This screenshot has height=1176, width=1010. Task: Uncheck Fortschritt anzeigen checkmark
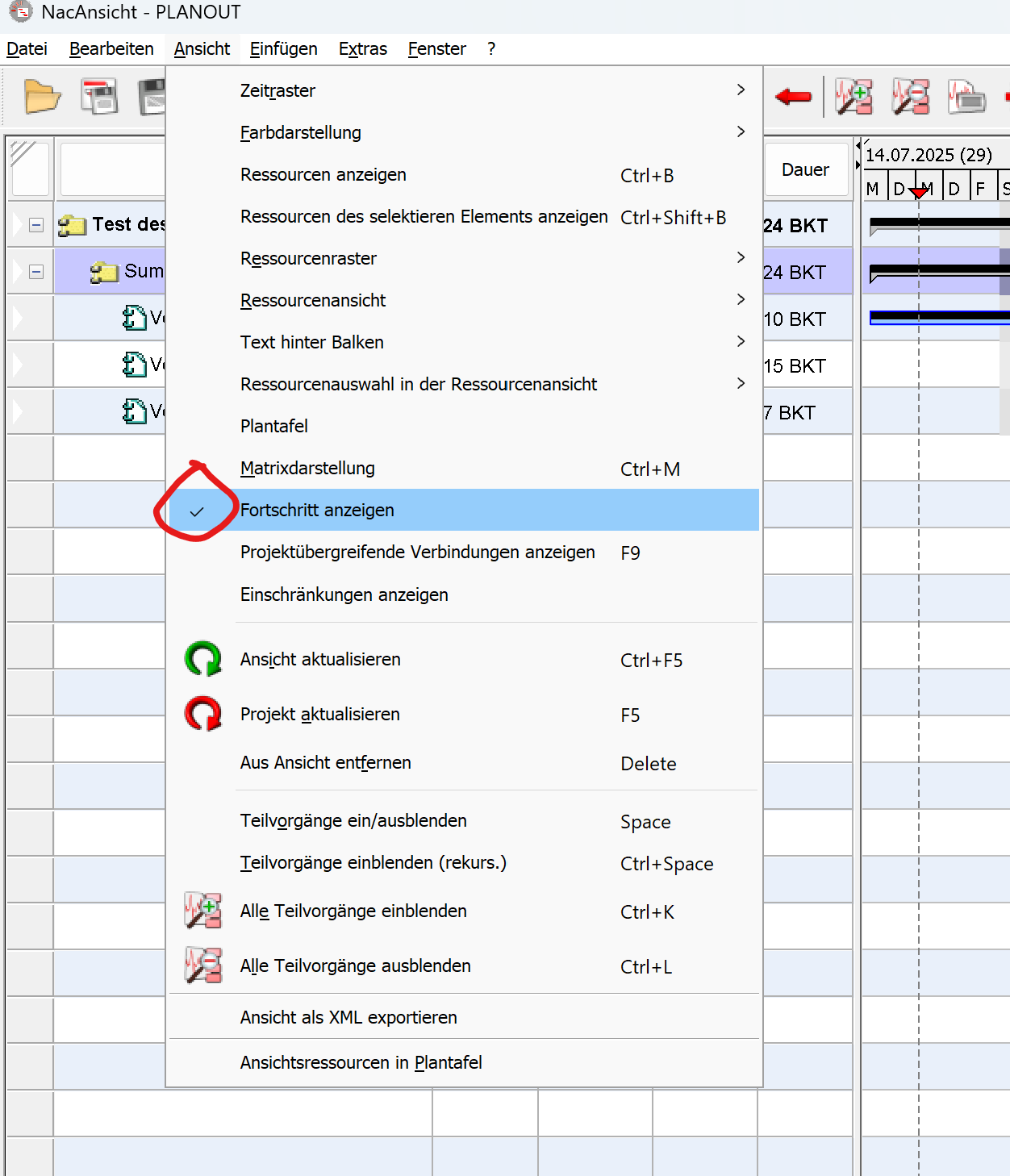click(x=197, y=511)
